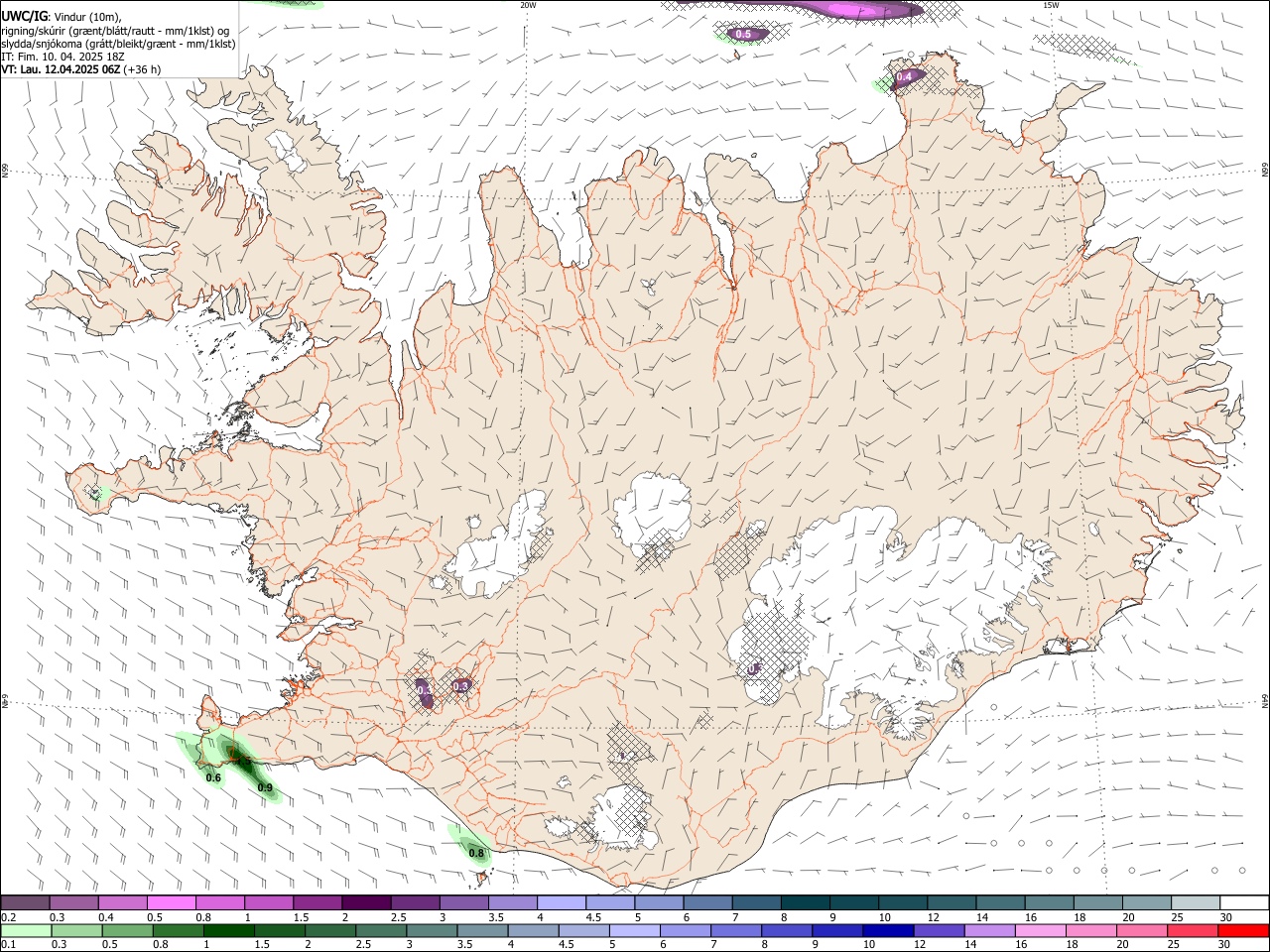
Task: Click the 15W longitude label at top
Action: (x=1052, y=5)
